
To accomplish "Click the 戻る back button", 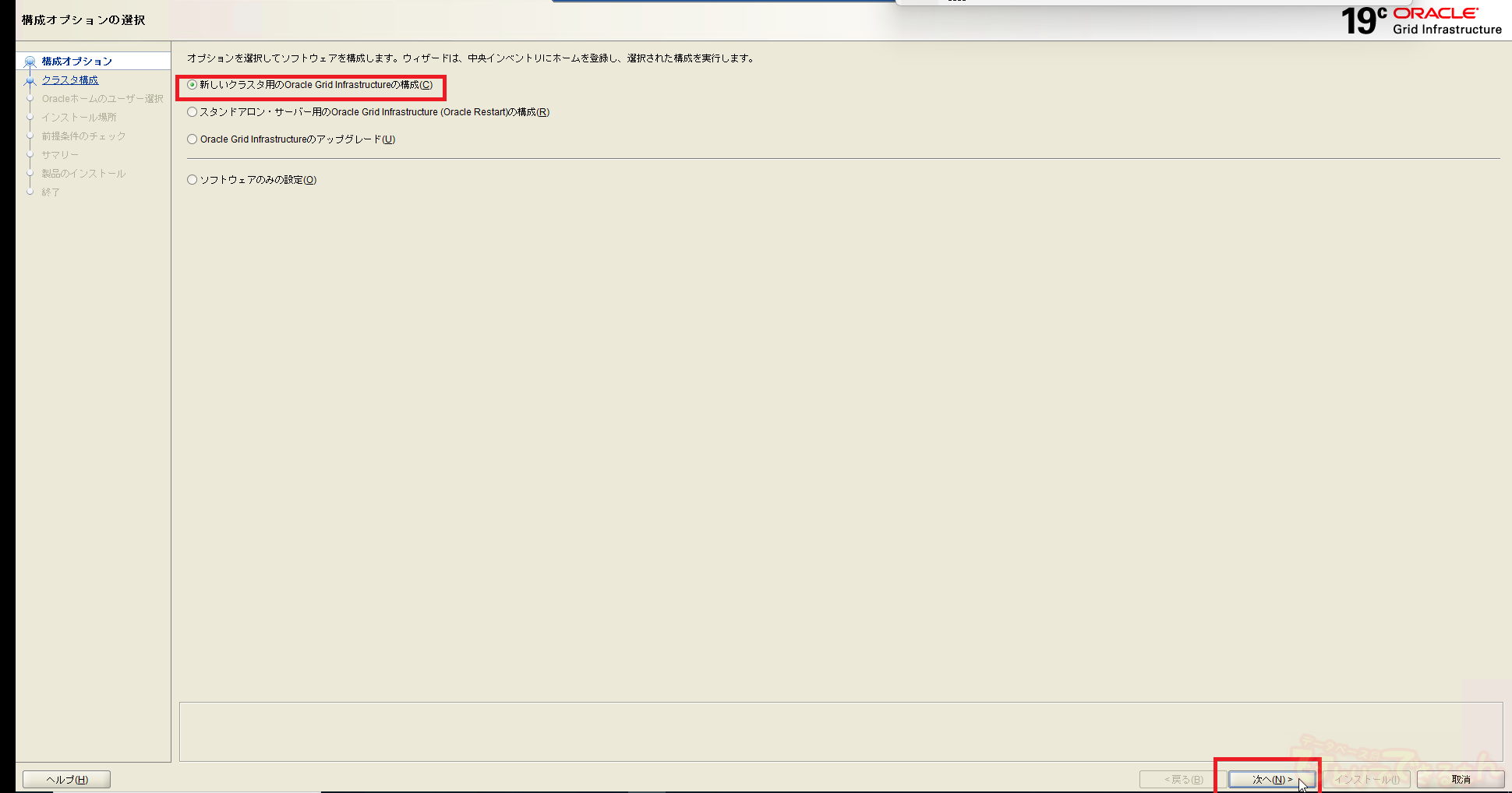I will (1183, 779).
